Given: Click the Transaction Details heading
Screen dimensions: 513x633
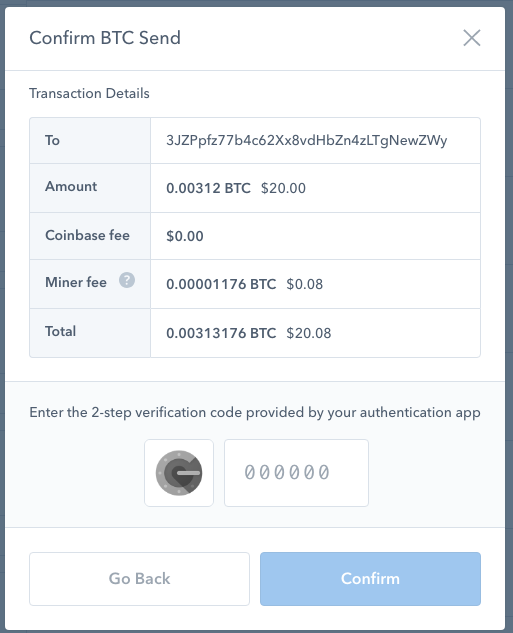Looking at the screenshot, I should click(89, 93).
